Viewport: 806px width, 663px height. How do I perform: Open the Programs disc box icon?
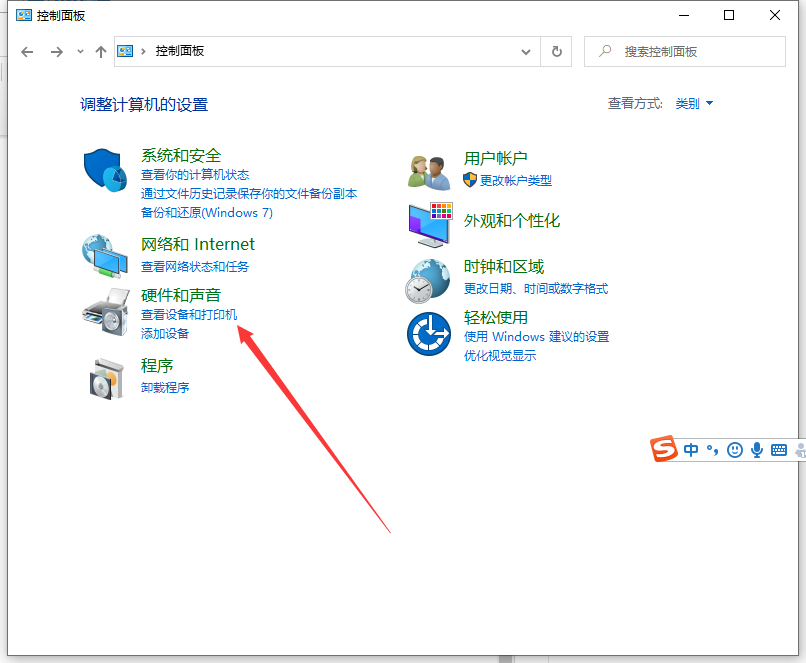[x=105, y=377]
